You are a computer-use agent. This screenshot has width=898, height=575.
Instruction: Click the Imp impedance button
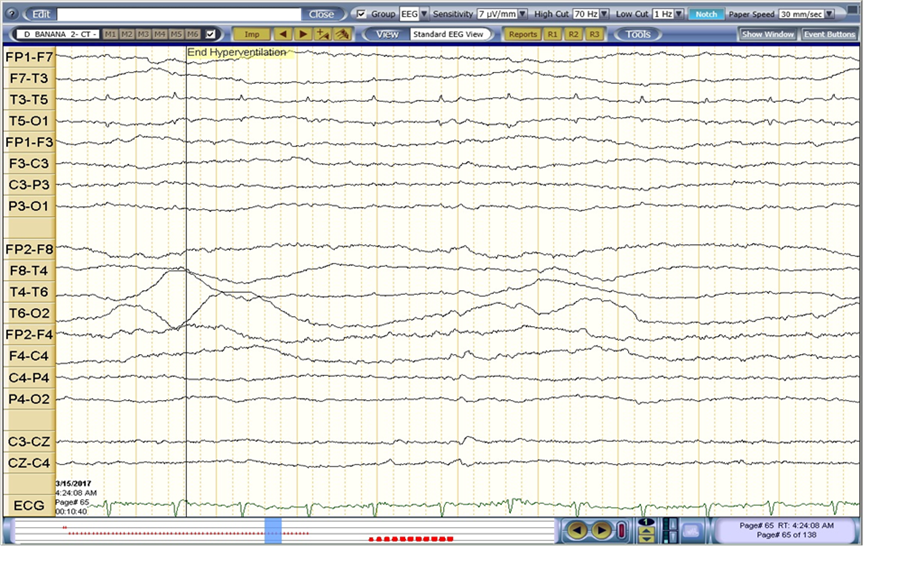tap(251, 34)
